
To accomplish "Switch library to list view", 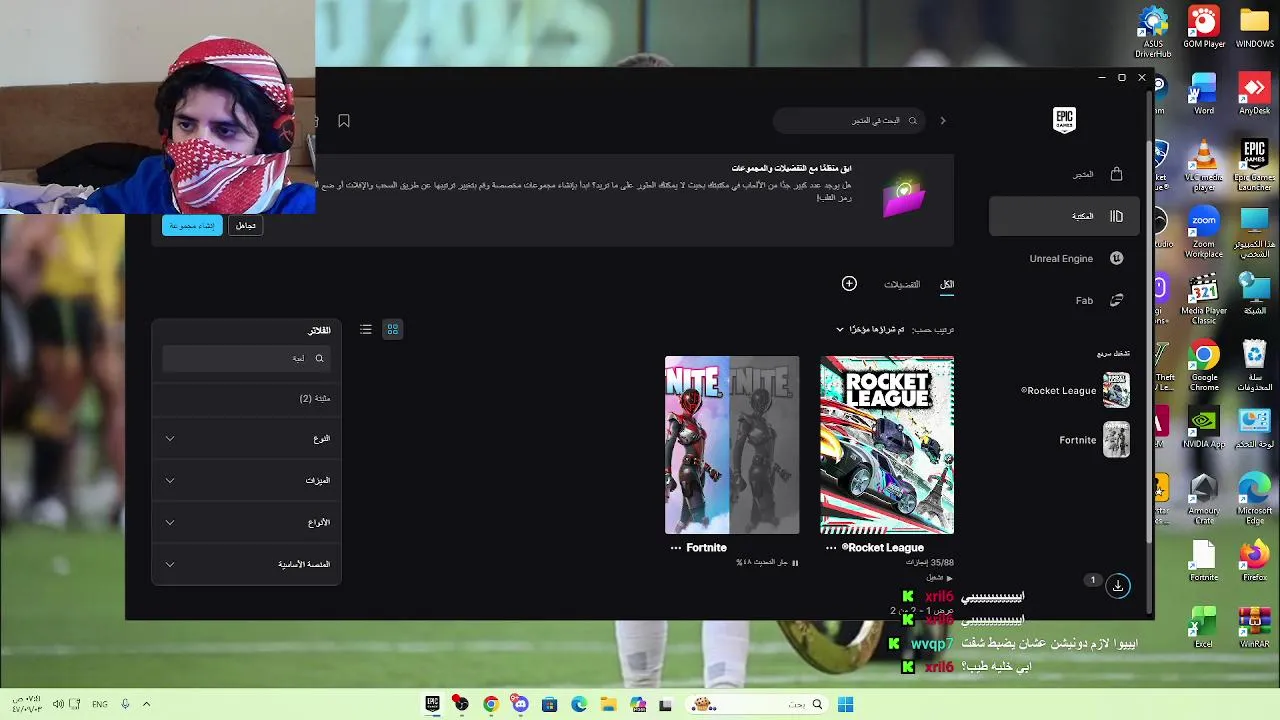I will coord(366,329).
